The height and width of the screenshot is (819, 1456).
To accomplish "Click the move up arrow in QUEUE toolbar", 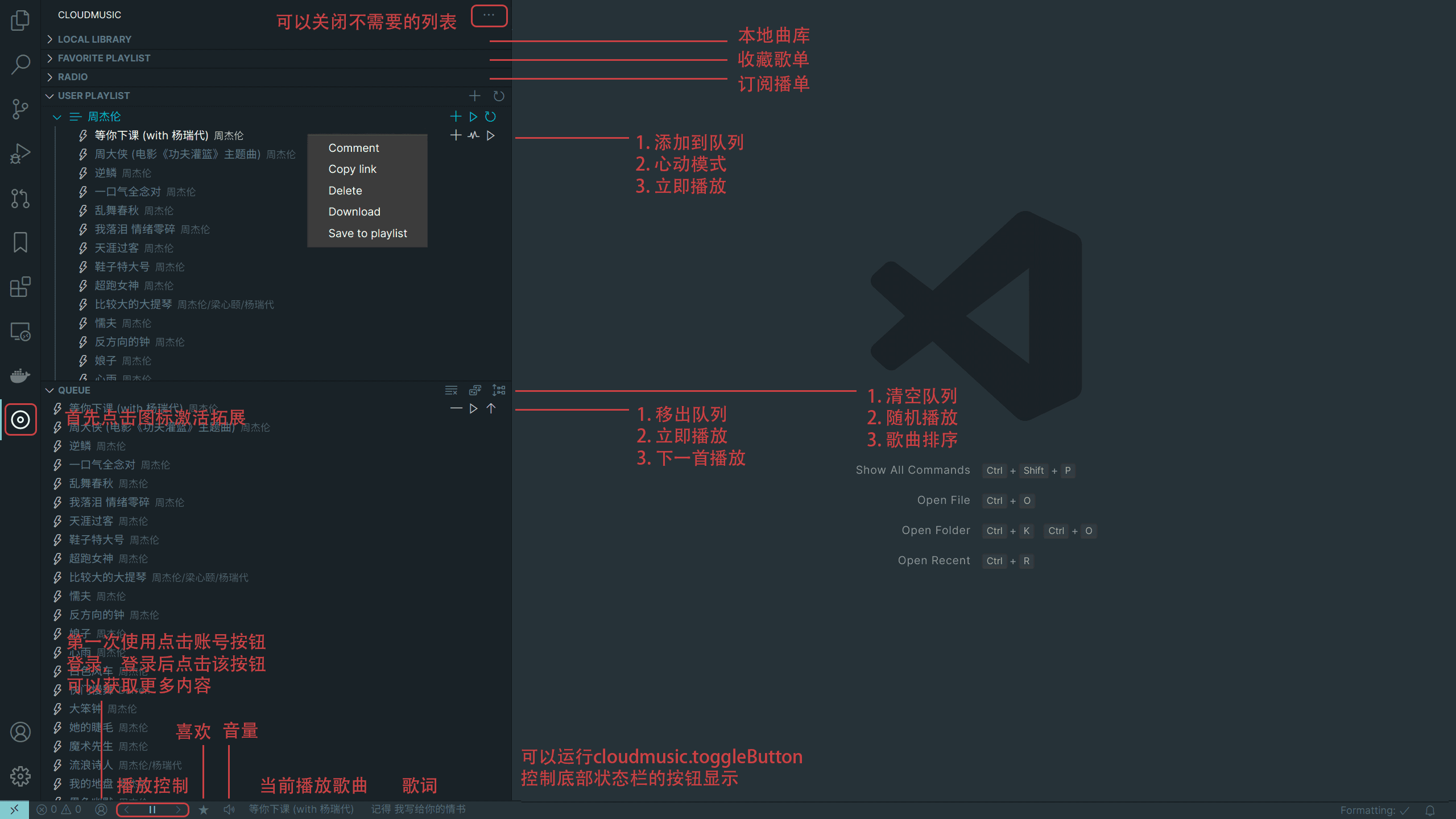I will click(x=490, y=408).
